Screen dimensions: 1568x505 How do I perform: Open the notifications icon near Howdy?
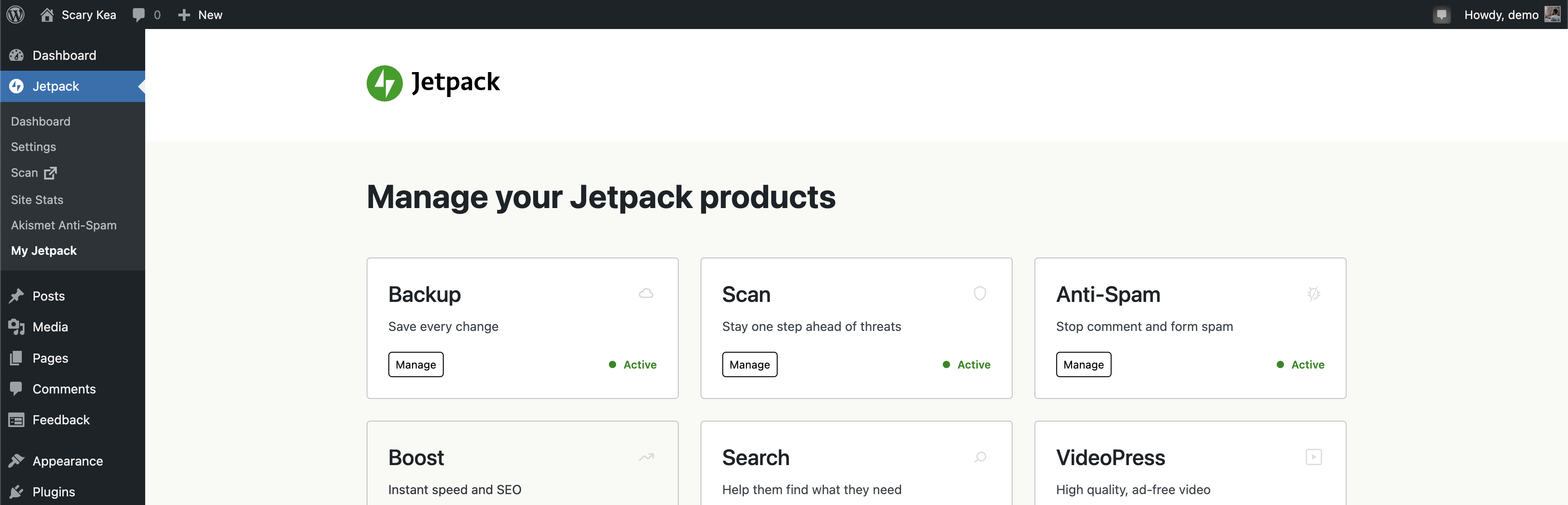(1441, 15)
